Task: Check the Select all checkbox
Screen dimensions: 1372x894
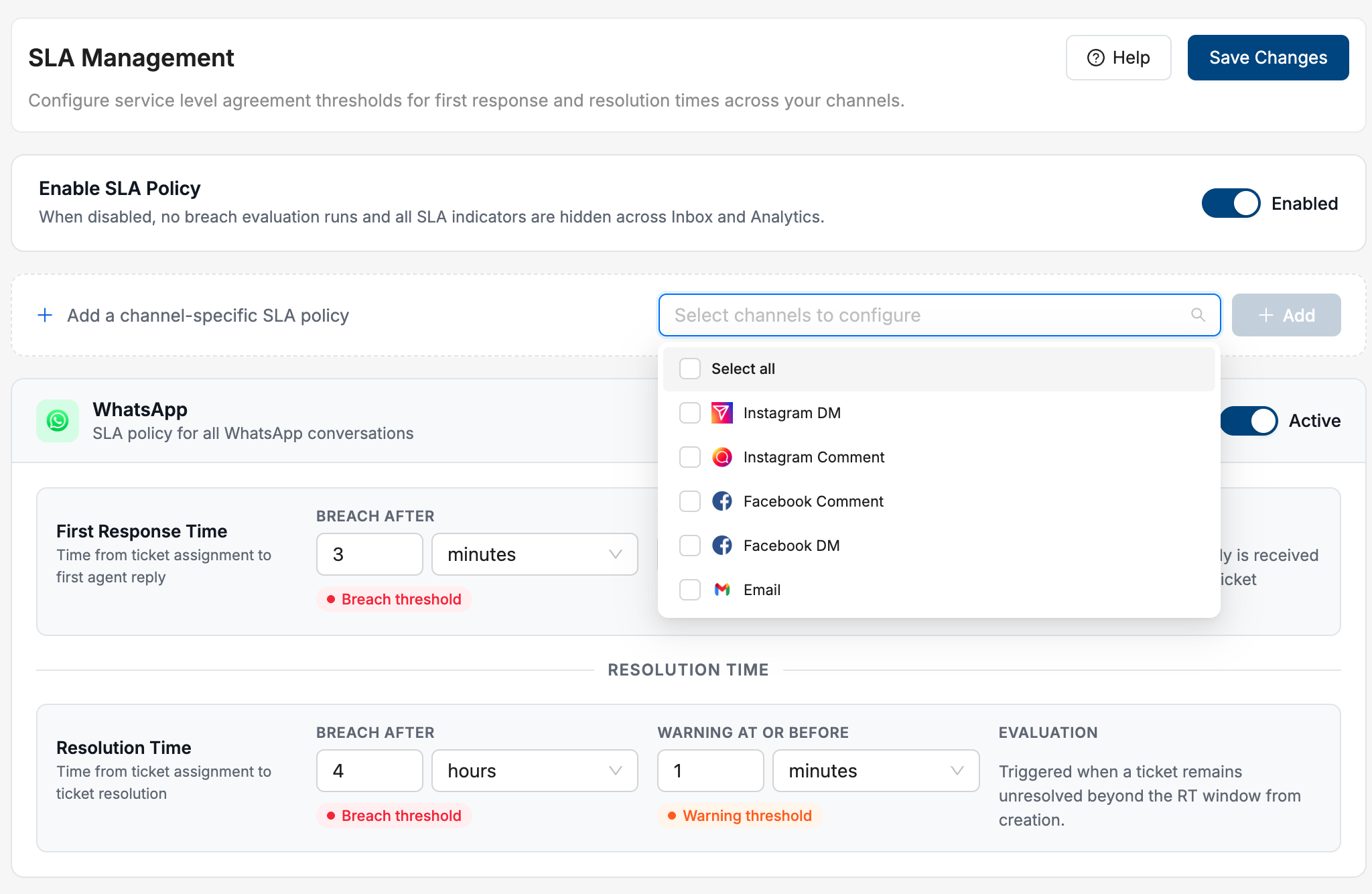Action: (690, 369)
